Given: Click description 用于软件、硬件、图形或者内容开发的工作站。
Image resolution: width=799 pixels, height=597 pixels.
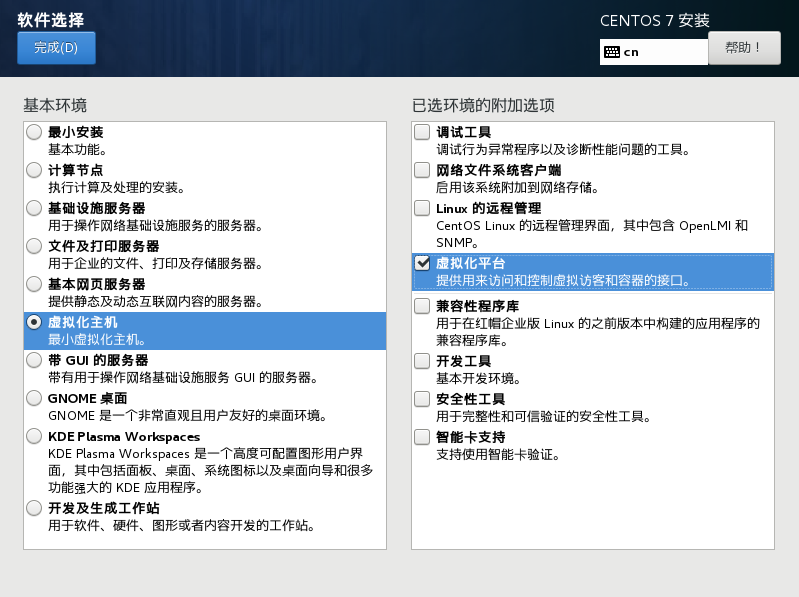Looking at the screenshot, I should (181, 525).
